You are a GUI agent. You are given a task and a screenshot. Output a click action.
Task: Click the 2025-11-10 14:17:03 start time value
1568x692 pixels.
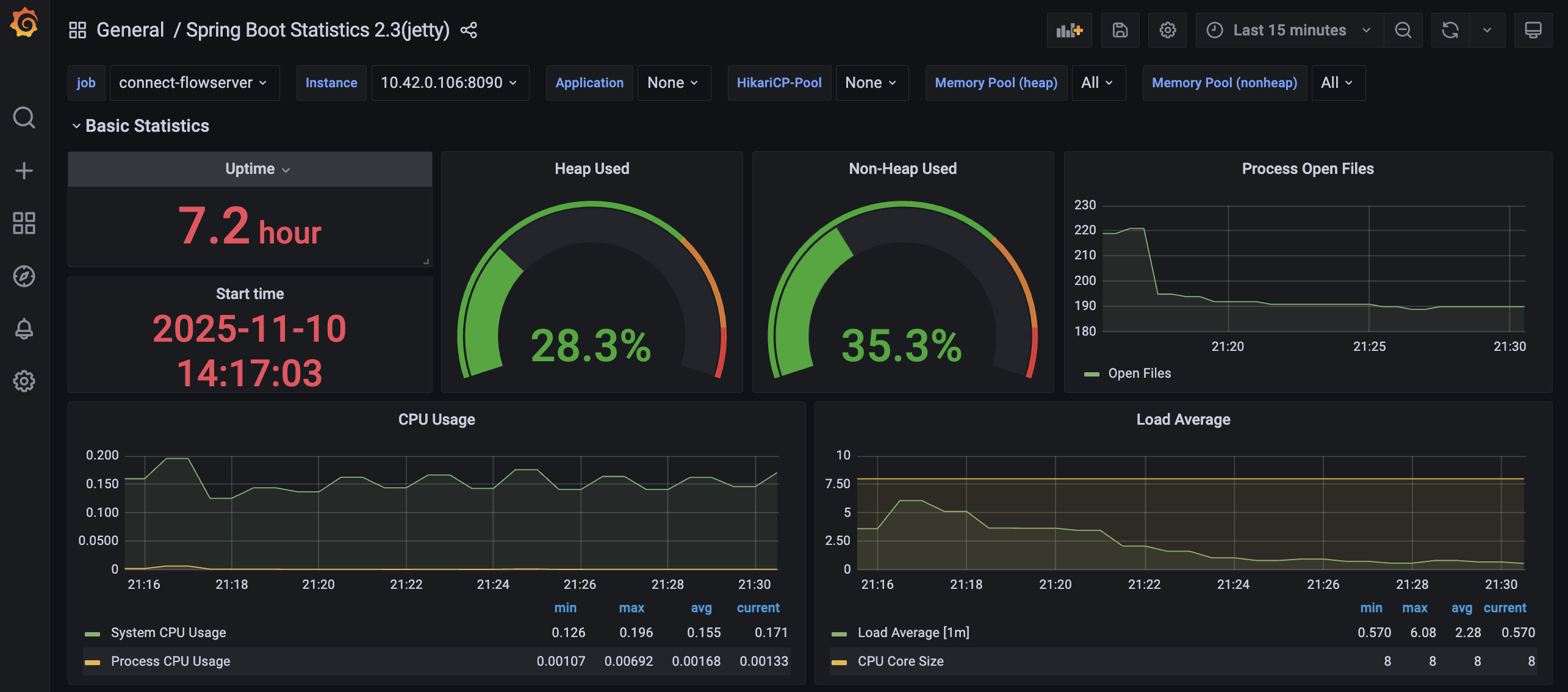click(x=250, y=351)
